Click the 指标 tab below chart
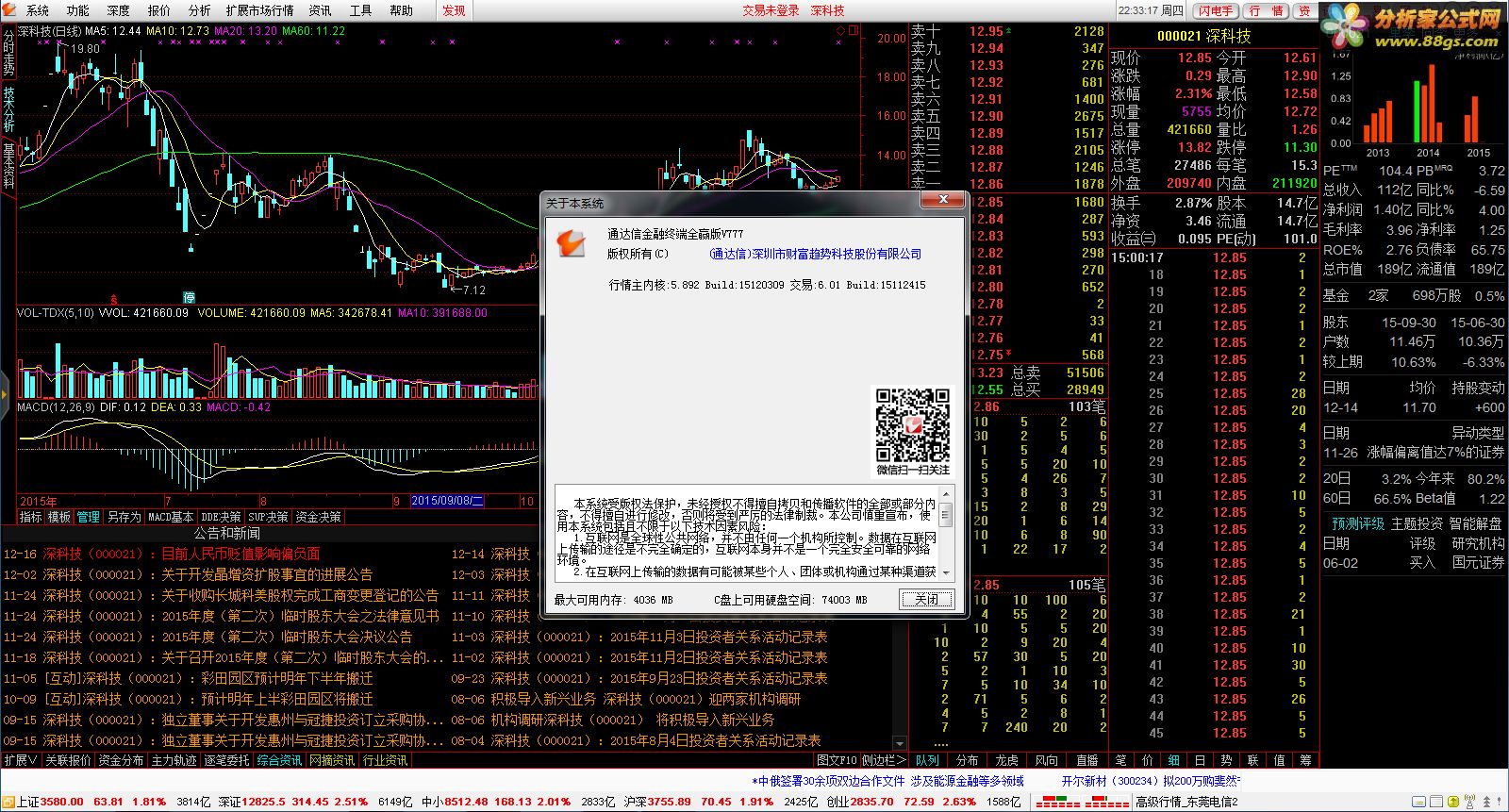 coord(31,517)
